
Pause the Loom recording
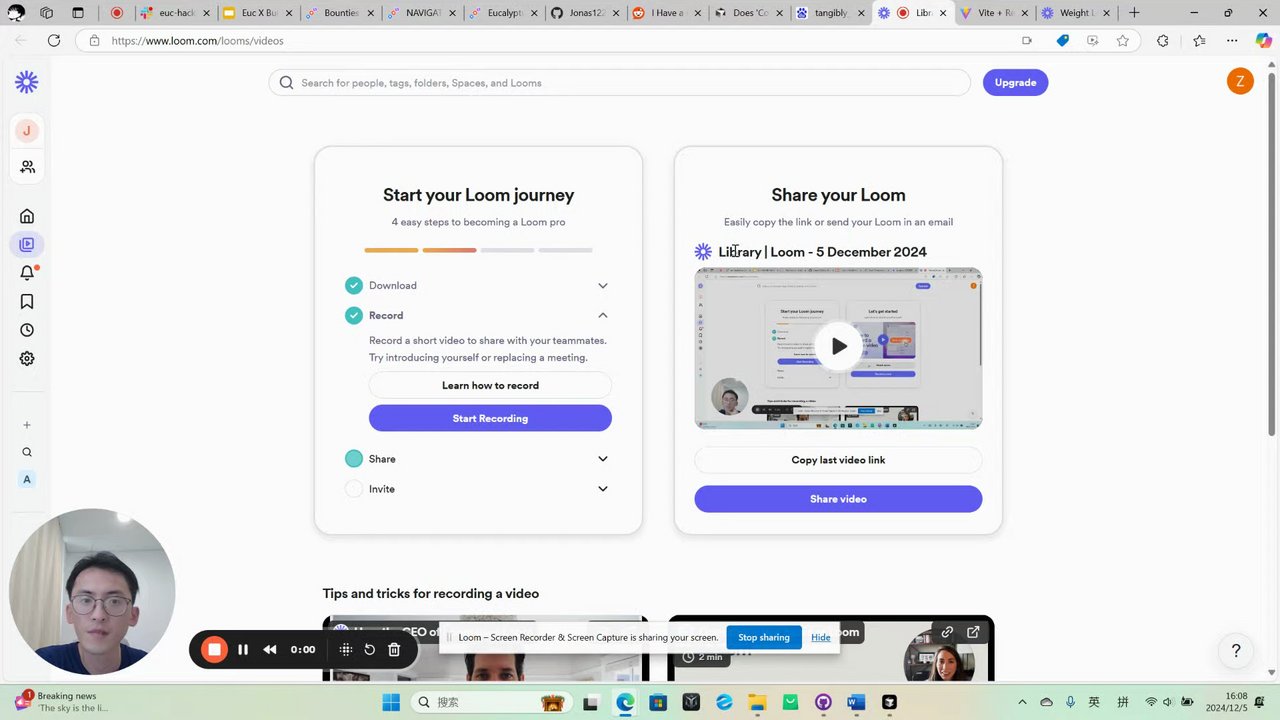point(242,649)
